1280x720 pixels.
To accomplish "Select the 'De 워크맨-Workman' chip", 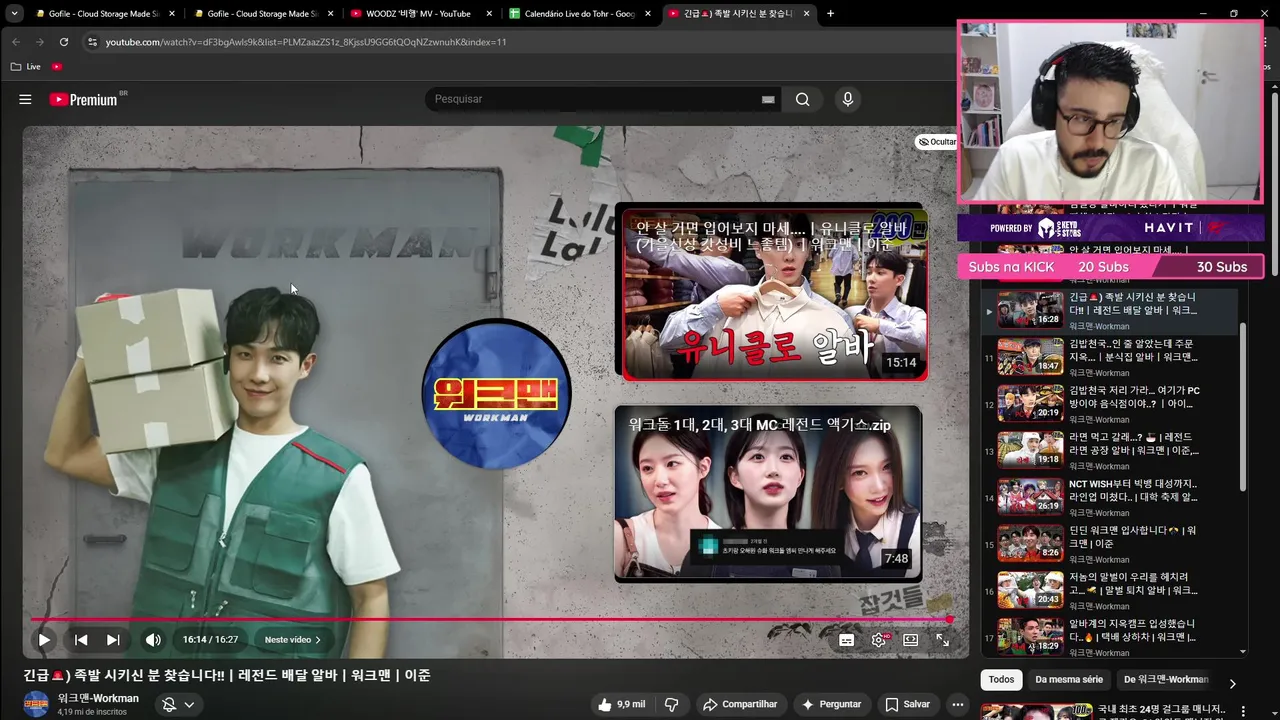I will 1166,680.
